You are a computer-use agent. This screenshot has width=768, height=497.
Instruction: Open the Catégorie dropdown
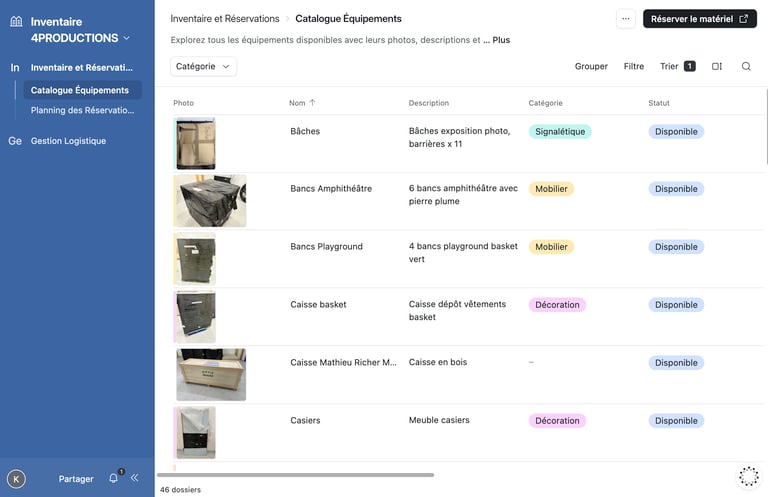(203, 66)
